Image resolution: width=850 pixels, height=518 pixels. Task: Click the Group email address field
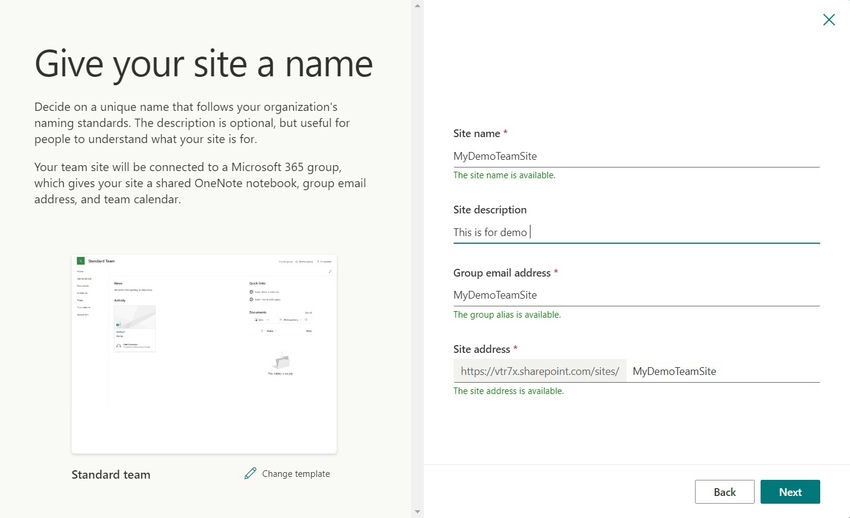(635, 295)
